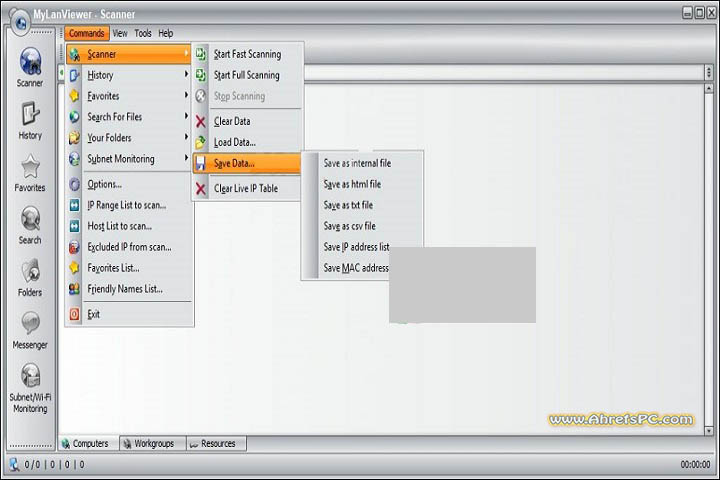Click the Your Folders menu icon
The image size is (720, 480).
74,138
